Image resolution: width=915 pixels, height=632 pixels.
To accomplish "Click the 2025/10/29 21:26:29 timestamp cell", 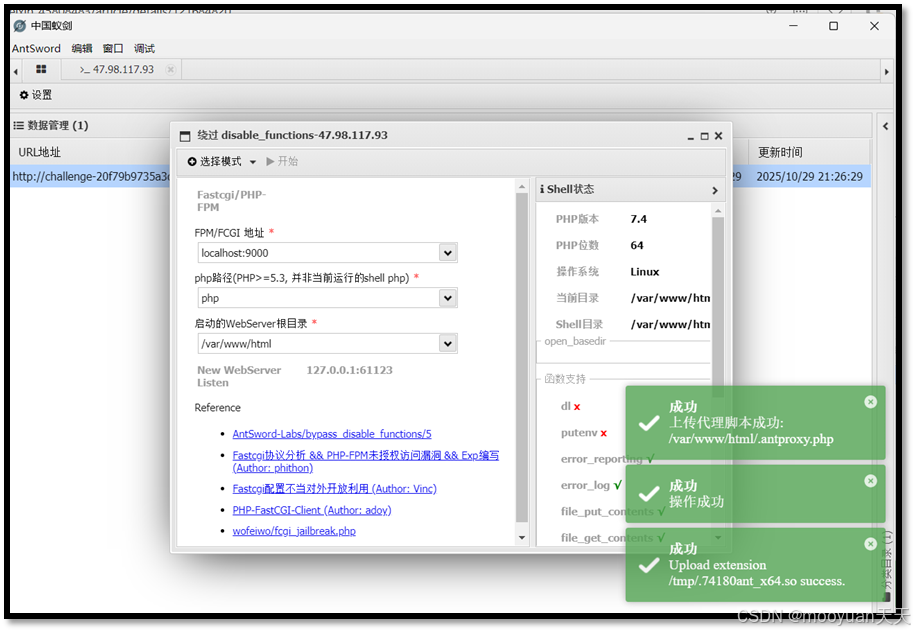I will (809, 177).
